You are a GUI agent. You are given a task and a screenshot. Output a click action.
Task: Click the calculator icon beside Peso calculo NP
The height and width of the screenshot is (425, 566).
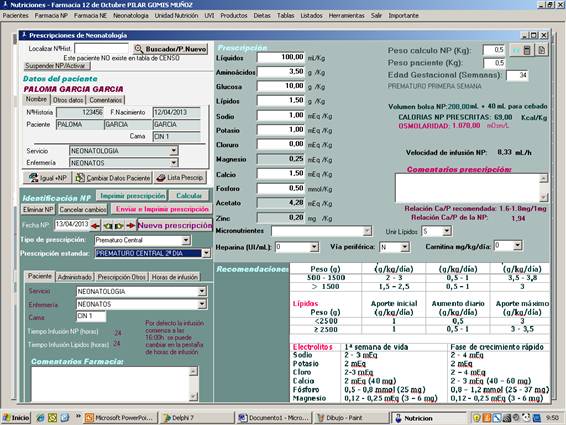pyautogui.click(x=527, y=50)
